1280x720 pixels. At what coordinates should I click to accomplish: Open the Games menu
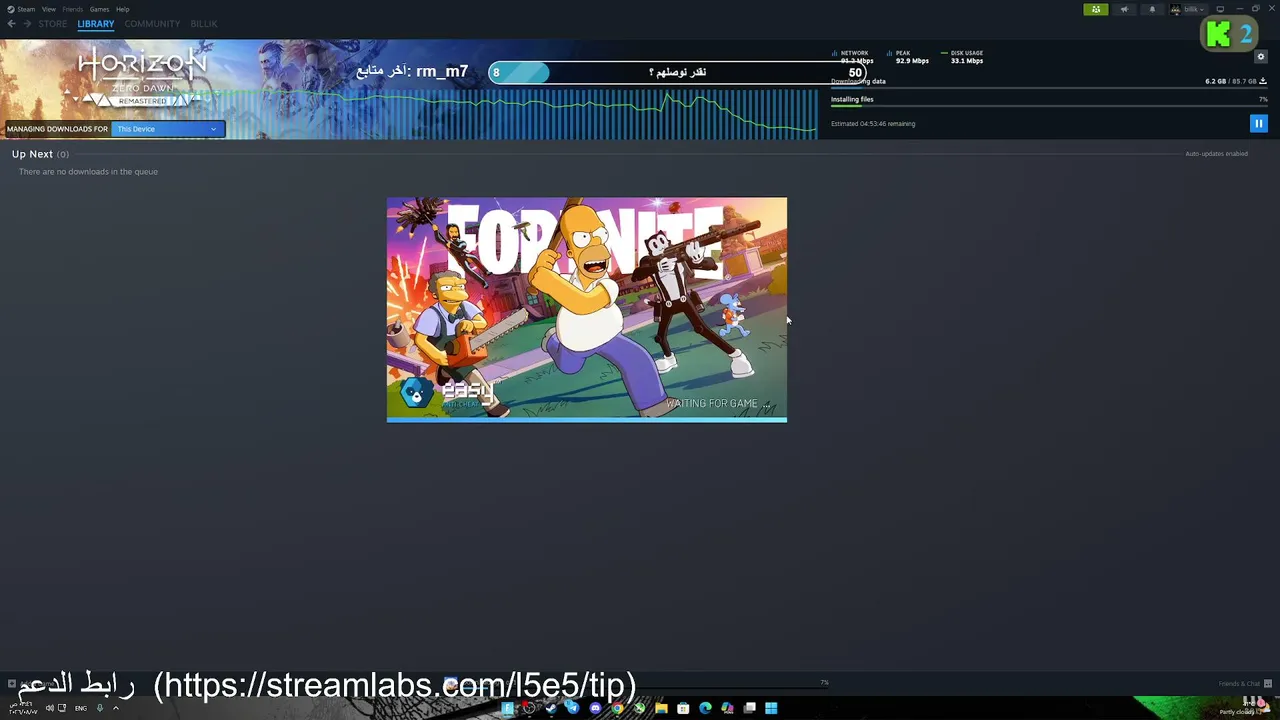(99, 9)
